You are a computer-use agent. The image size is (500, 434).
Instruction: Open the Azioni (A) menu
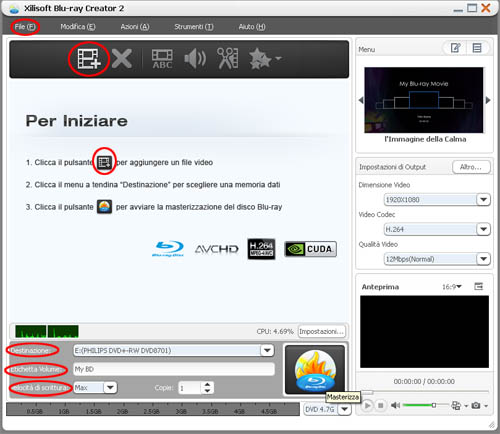pyautogui.click(x=135, y=27)
